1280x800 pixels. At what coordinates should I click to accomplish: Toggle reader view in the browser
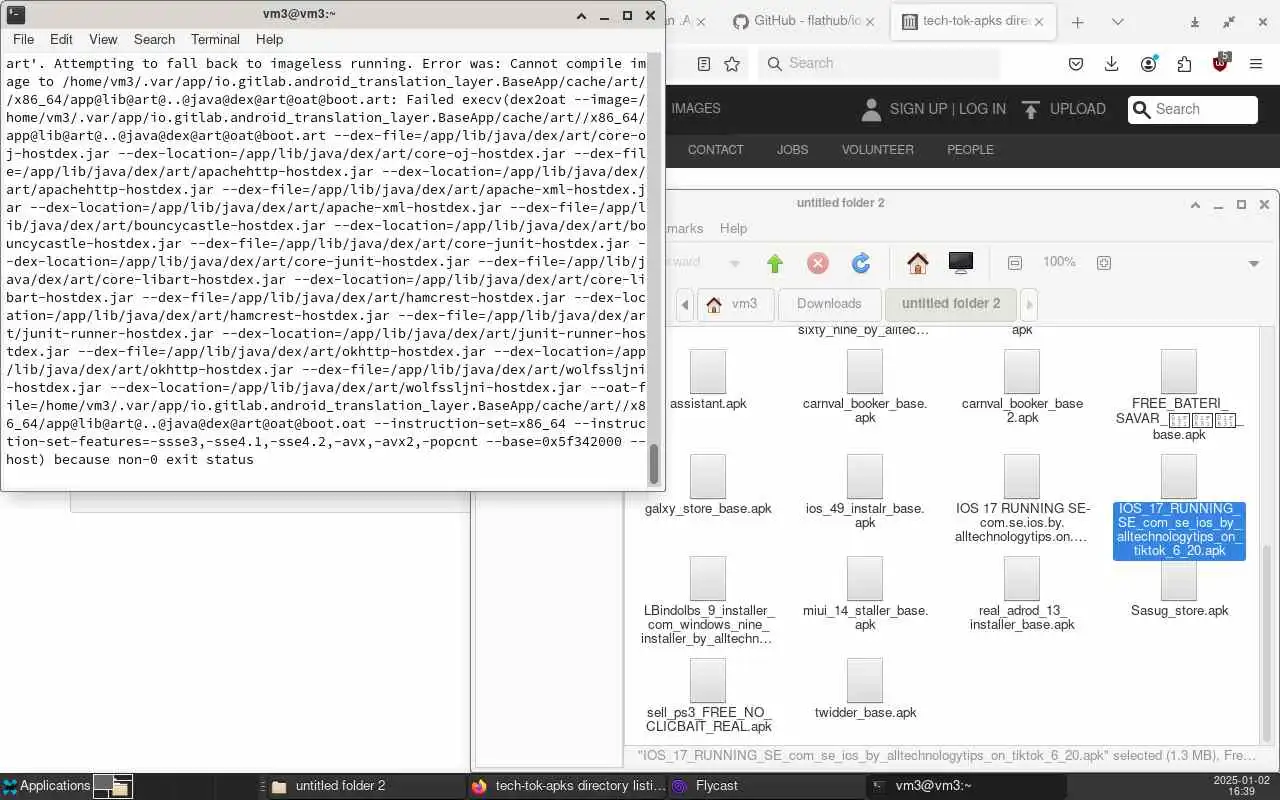tap(704, 63)
